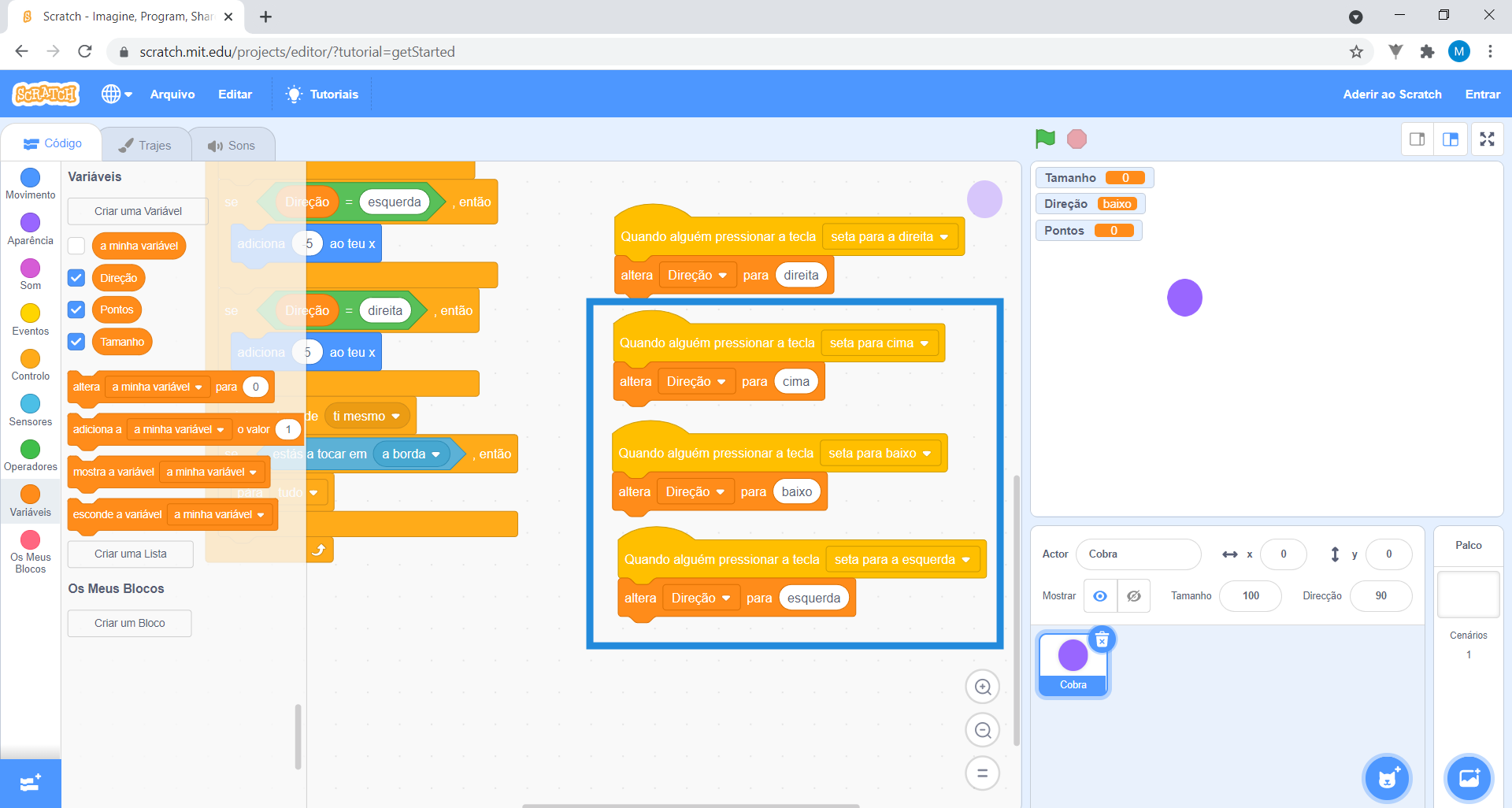
Task: Zoom in the code workspace
Action: pos(983,687)
